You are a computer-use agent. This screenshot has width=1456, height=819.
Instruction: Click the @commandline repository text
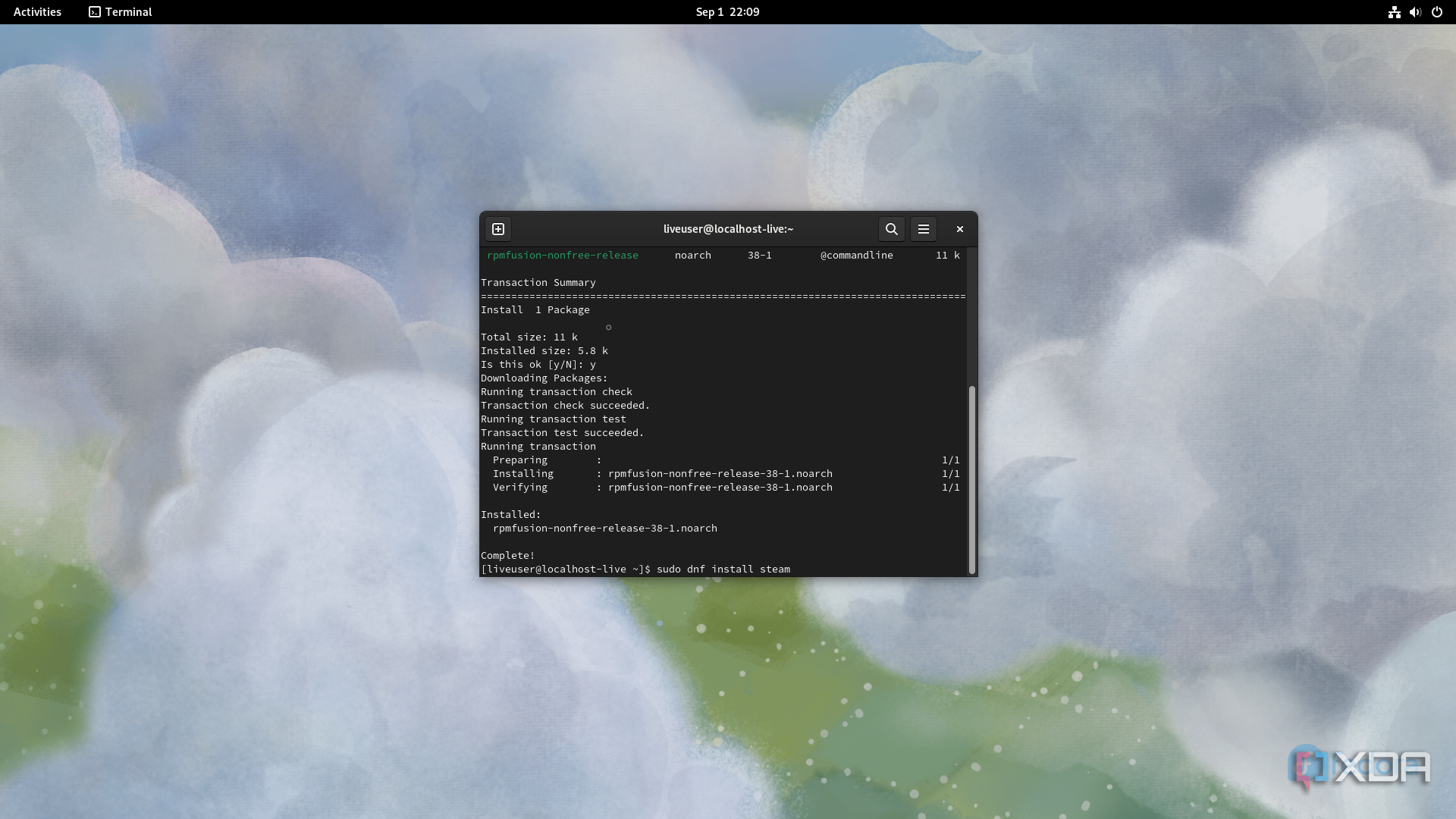856,256
